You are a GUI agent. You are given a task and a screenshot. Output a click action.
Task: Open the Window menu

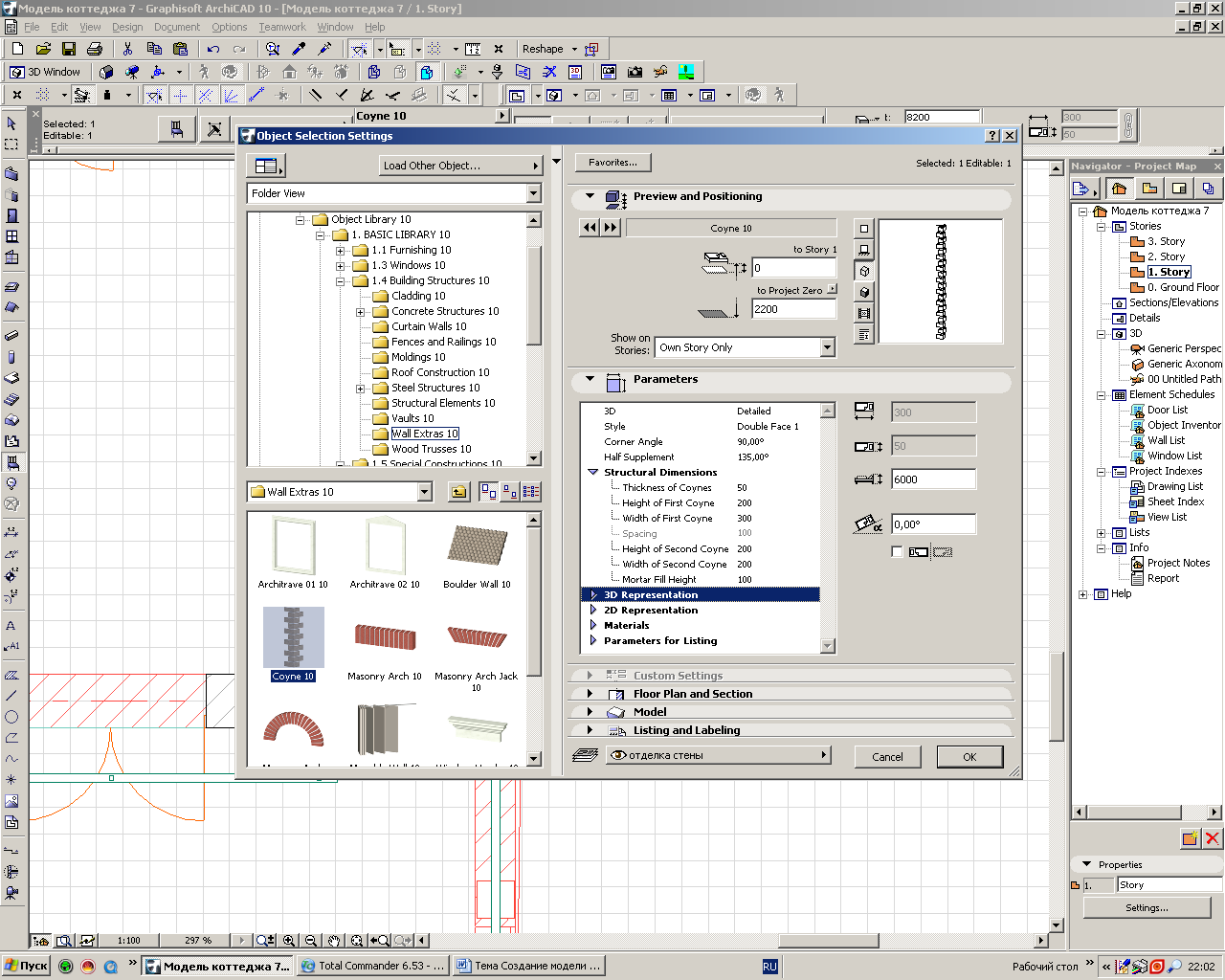(335, 27)
